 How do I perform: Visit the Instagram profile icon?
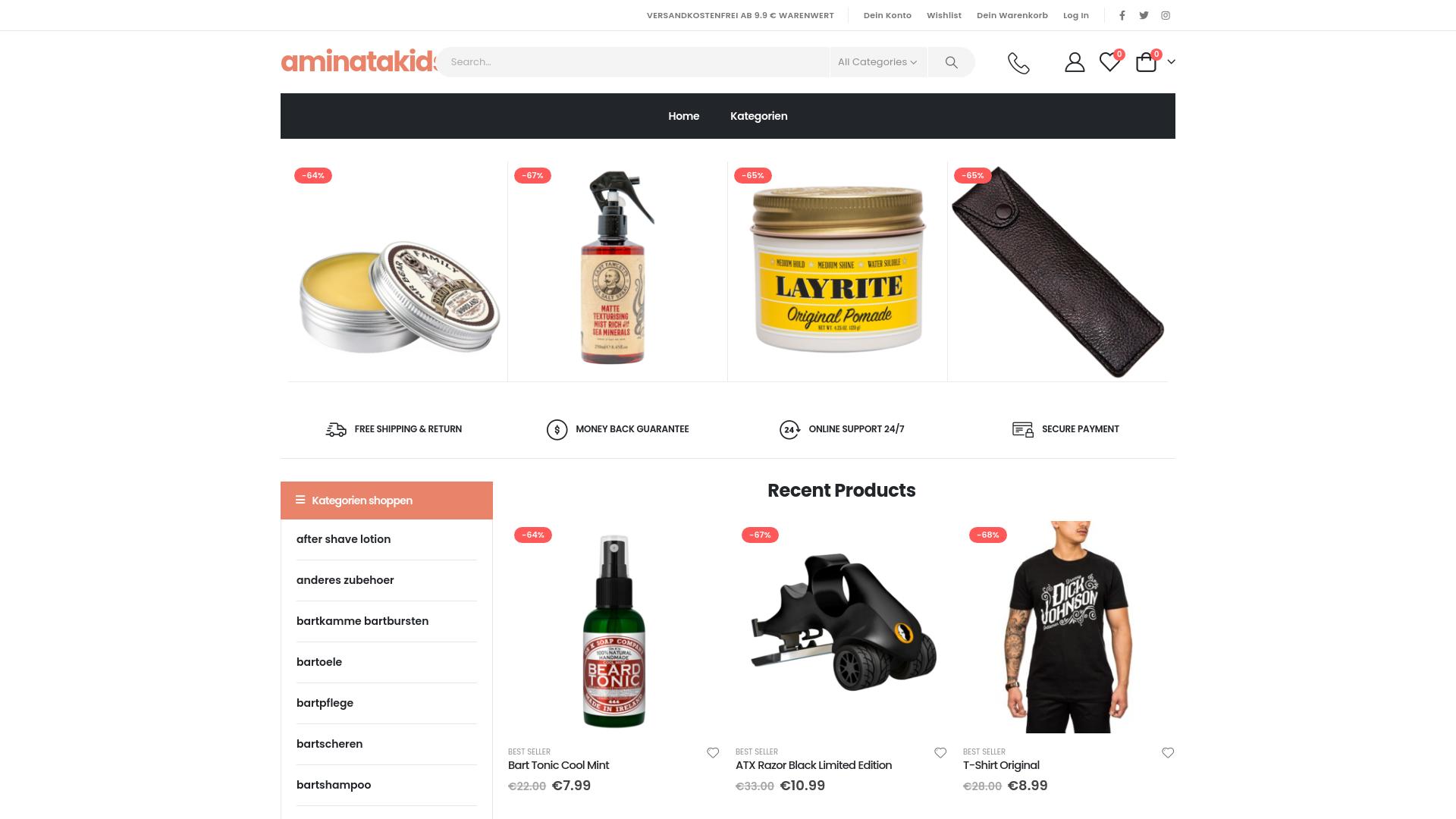[x=1166, y=15]
